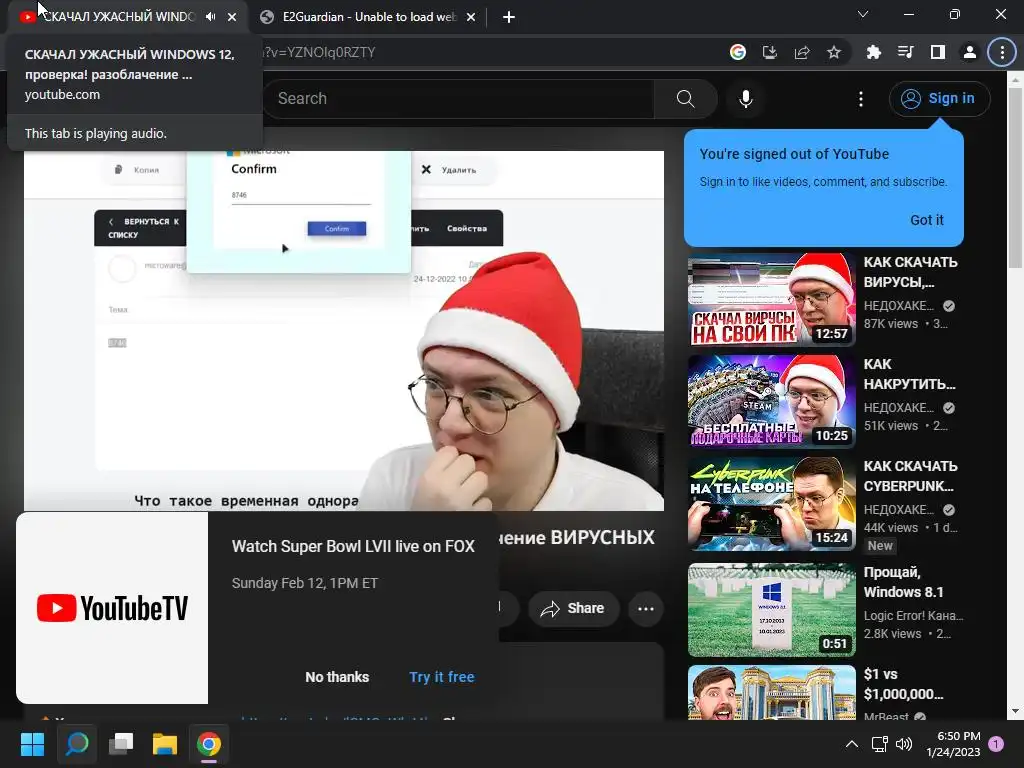The image size is (1024, 768).
Task: Click the page scrollbar thumb
Action: coord(1014,176)
